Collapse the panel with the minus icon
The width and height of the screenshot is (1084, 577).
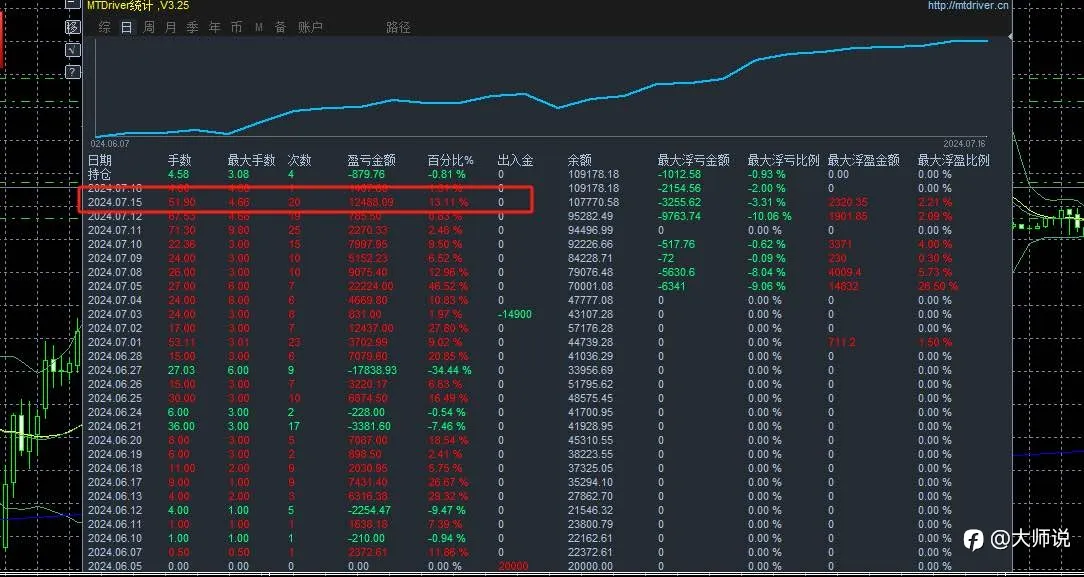pyautogui.click(x=73, y=5)
